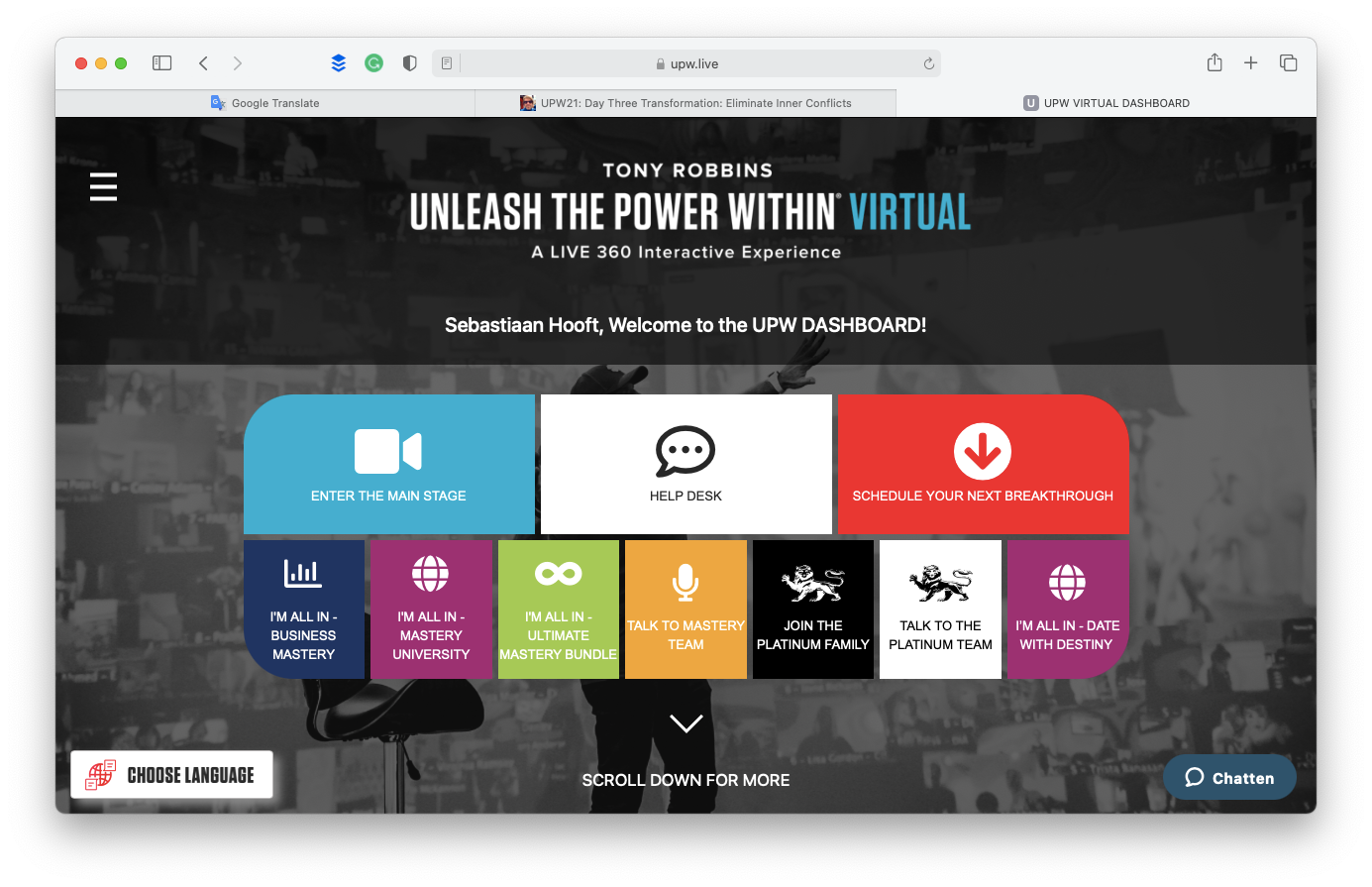This screenshot has width=1372, height=887.
Task: Reload the current page
Action: point(929,63)
